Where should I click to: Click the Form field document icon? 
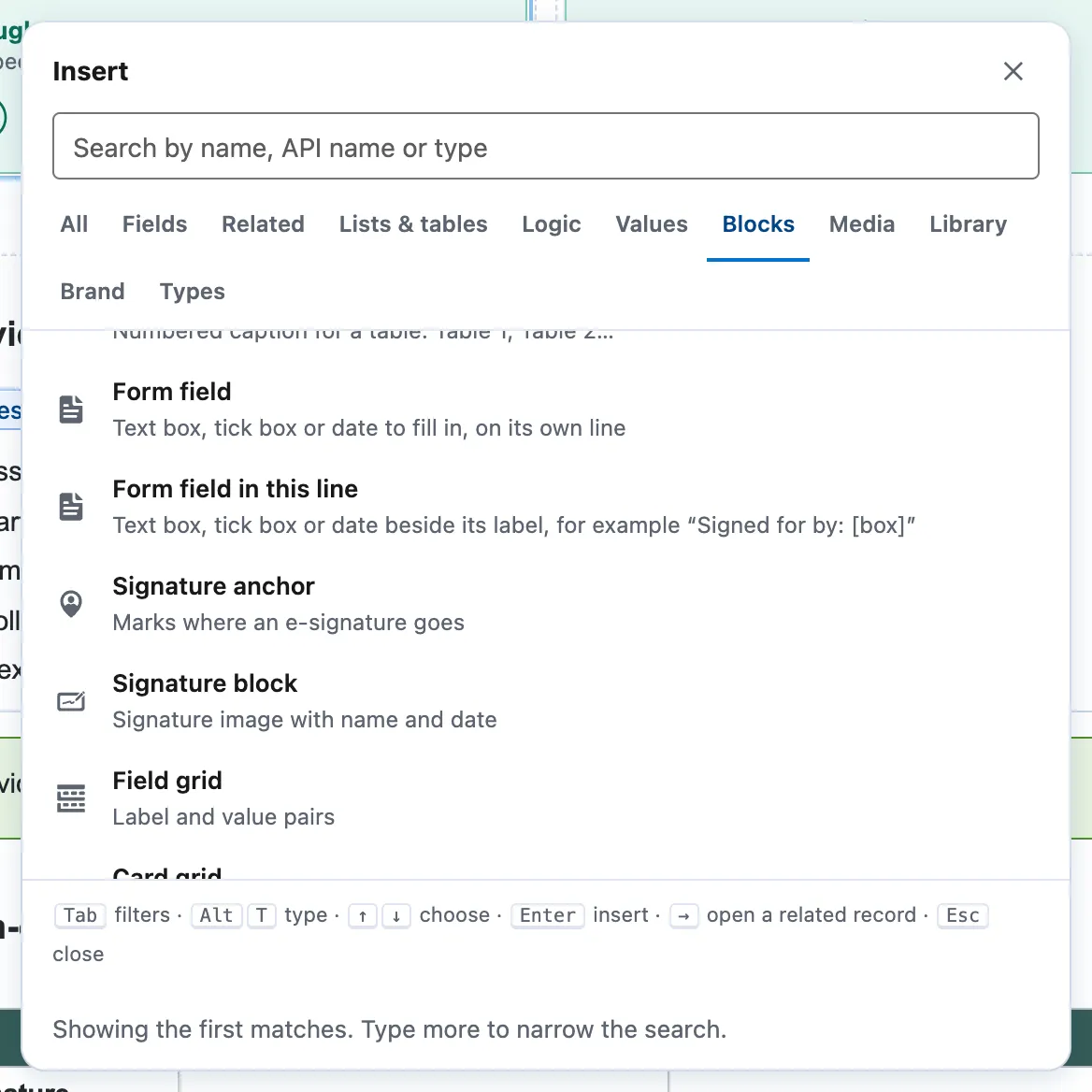71,409
